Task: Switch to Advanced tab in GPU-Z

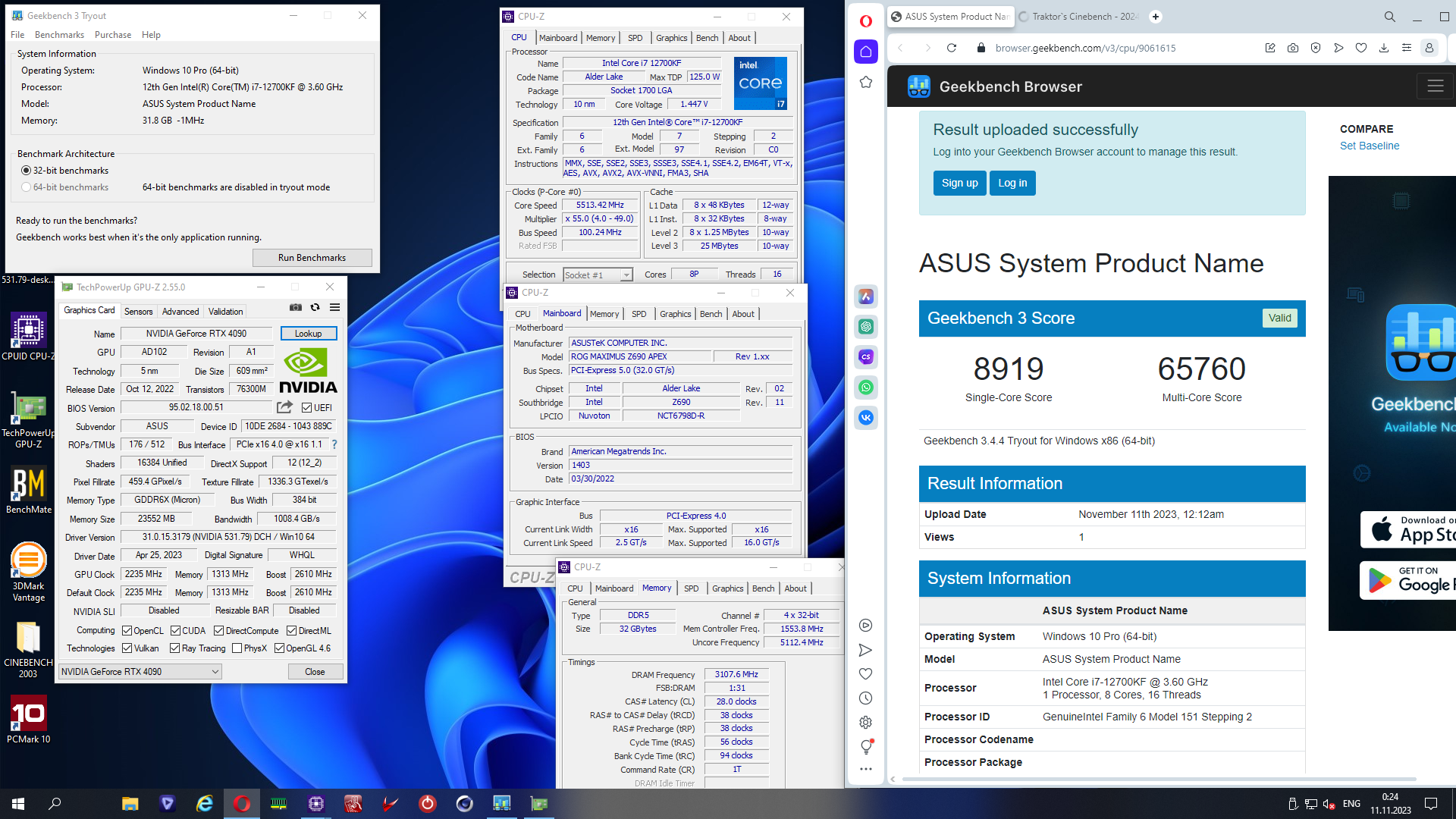Action: (x=180, y=312)
